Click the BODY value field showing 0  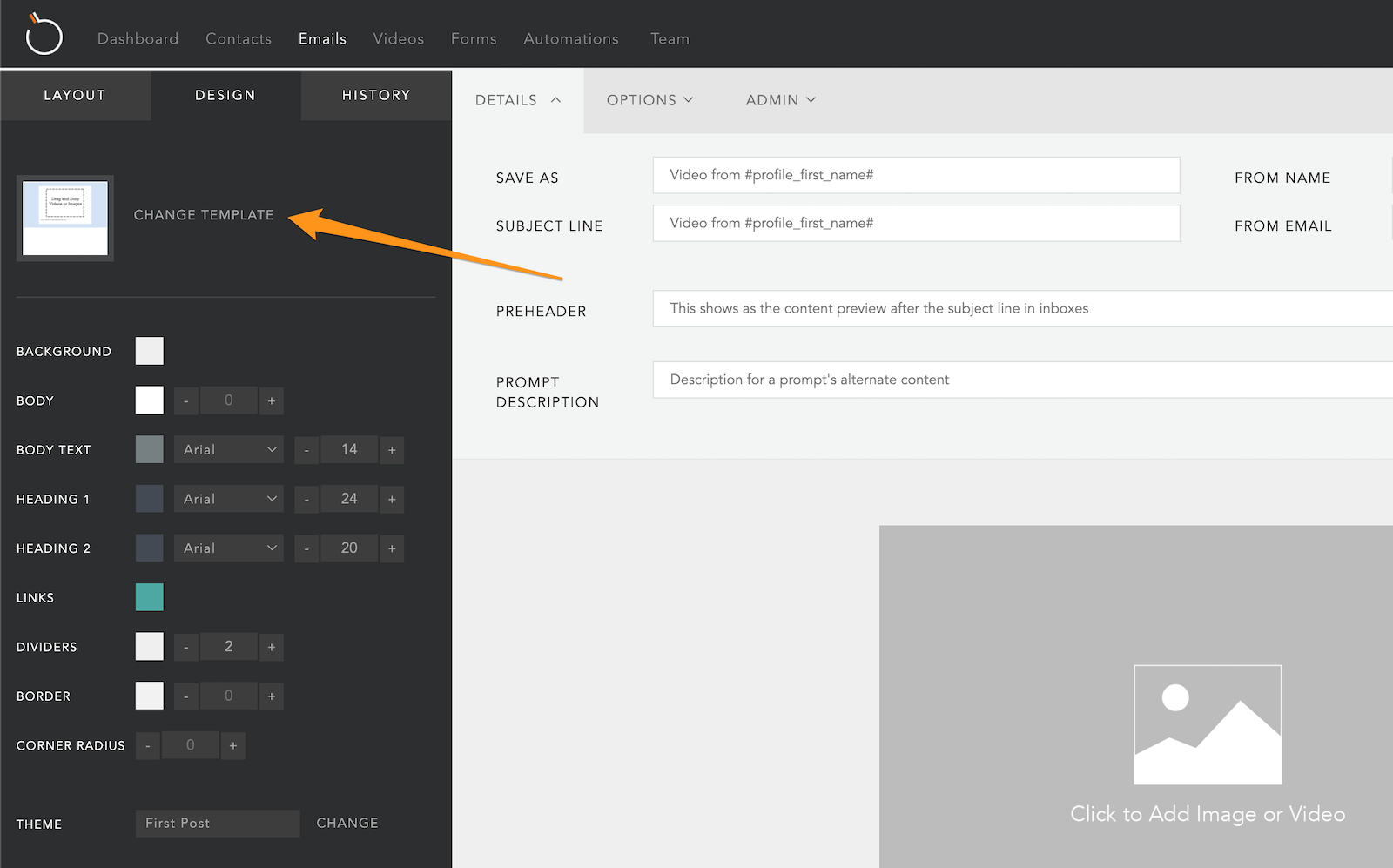(x=229, y=400)
